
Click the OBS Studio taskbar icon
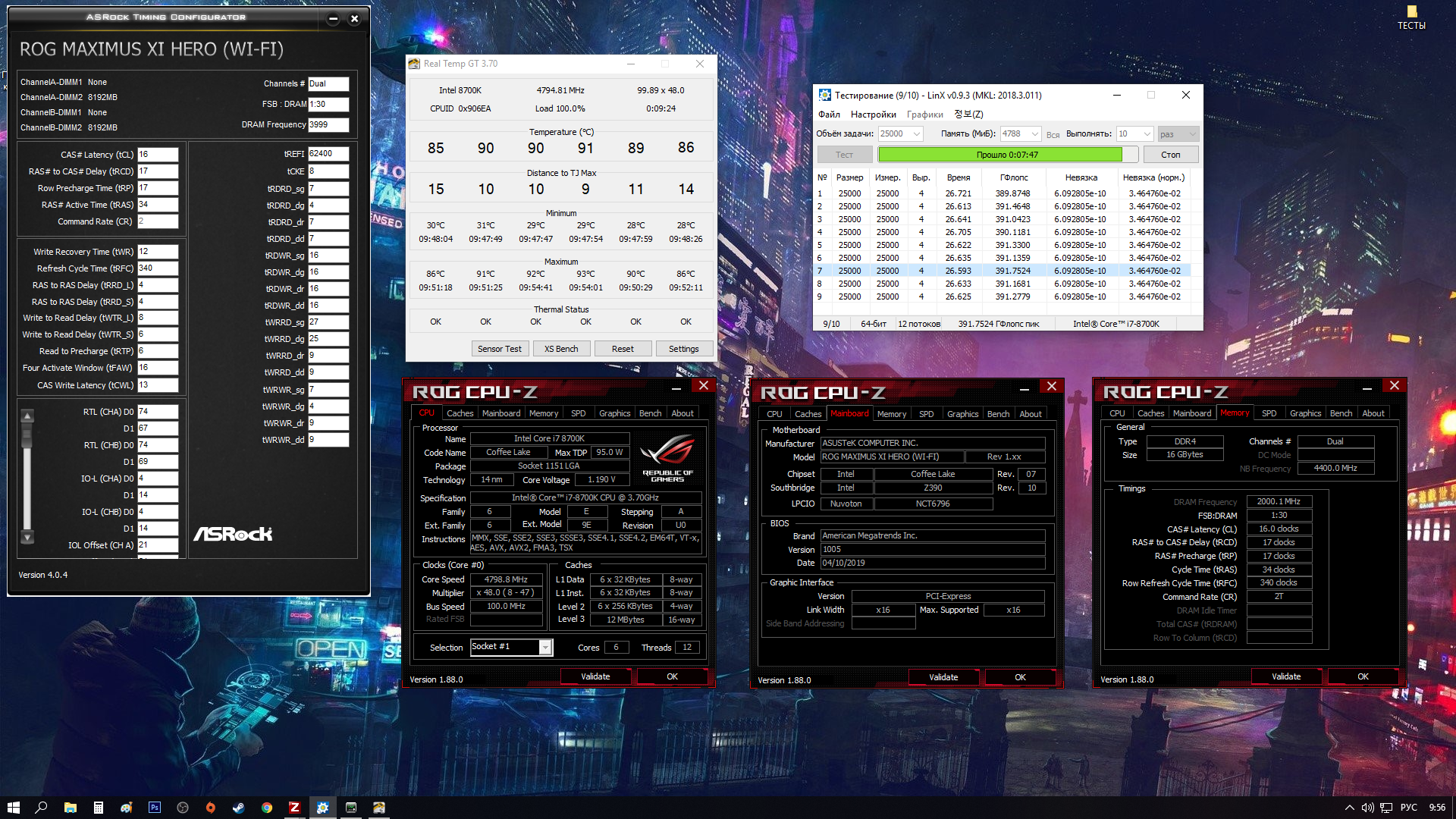(183, 808)
